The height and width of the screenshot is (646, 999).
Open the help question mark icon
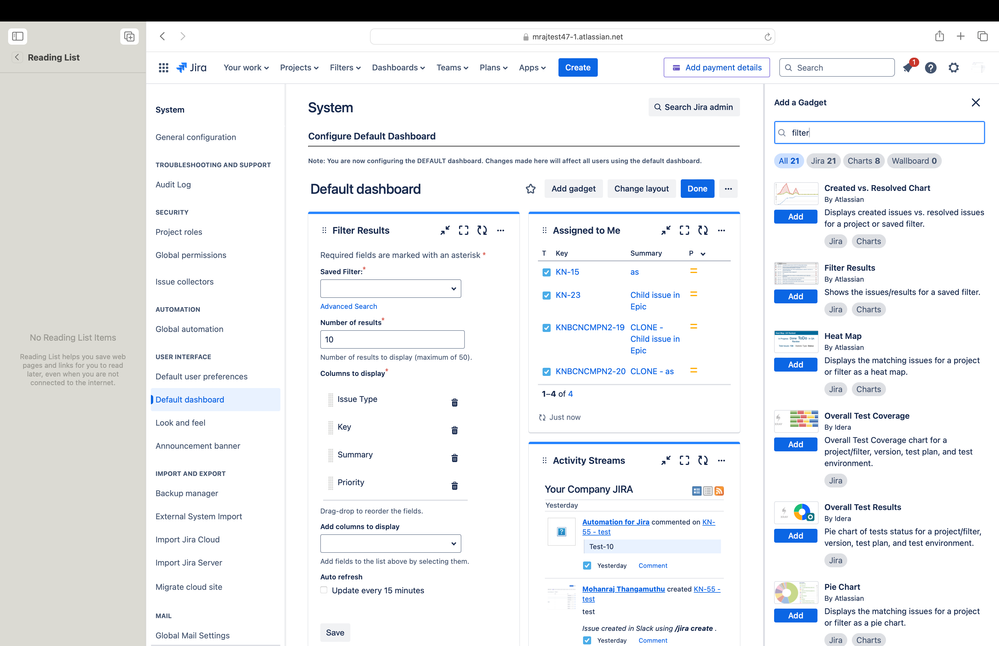pos(931,68)
